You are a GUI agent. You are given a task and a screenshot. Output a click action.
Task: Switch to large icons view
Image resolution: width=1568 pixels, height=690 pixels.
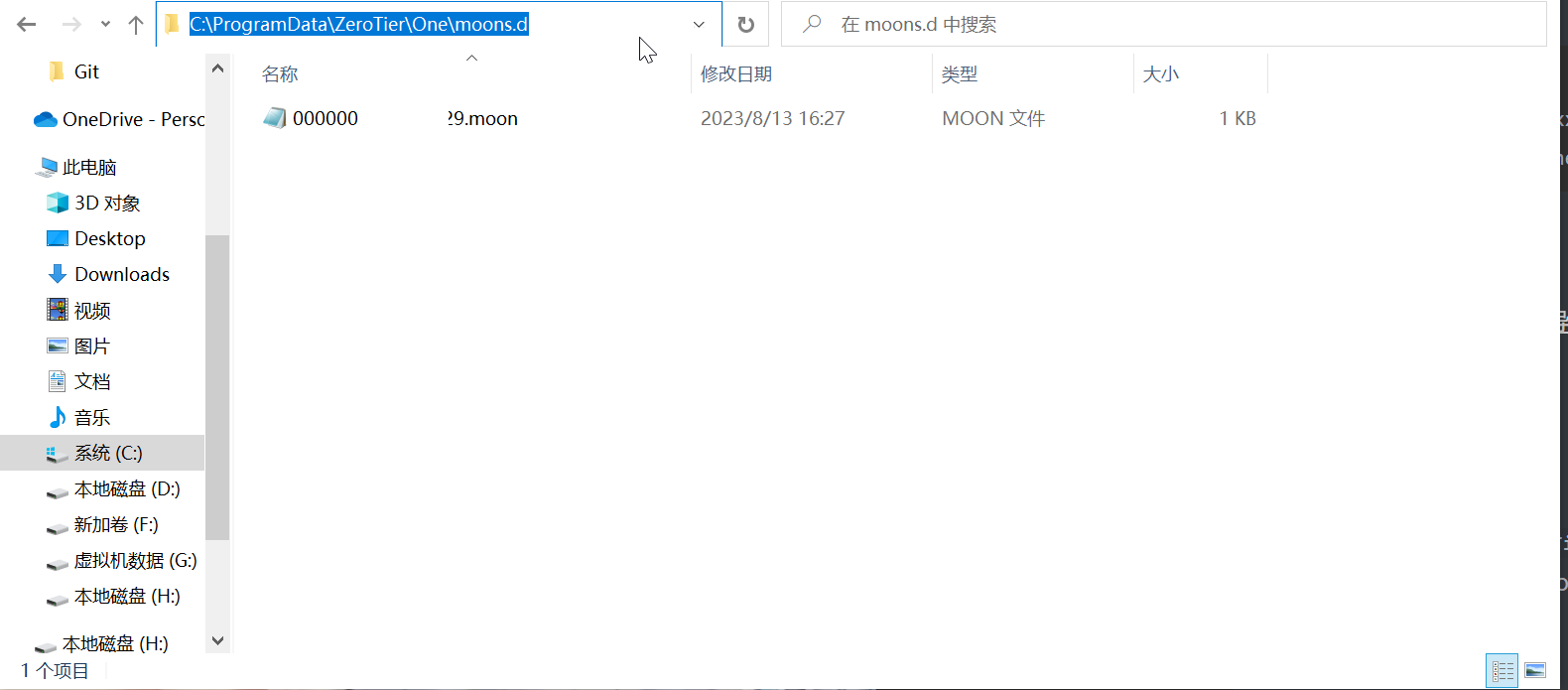coord(1535,671)
